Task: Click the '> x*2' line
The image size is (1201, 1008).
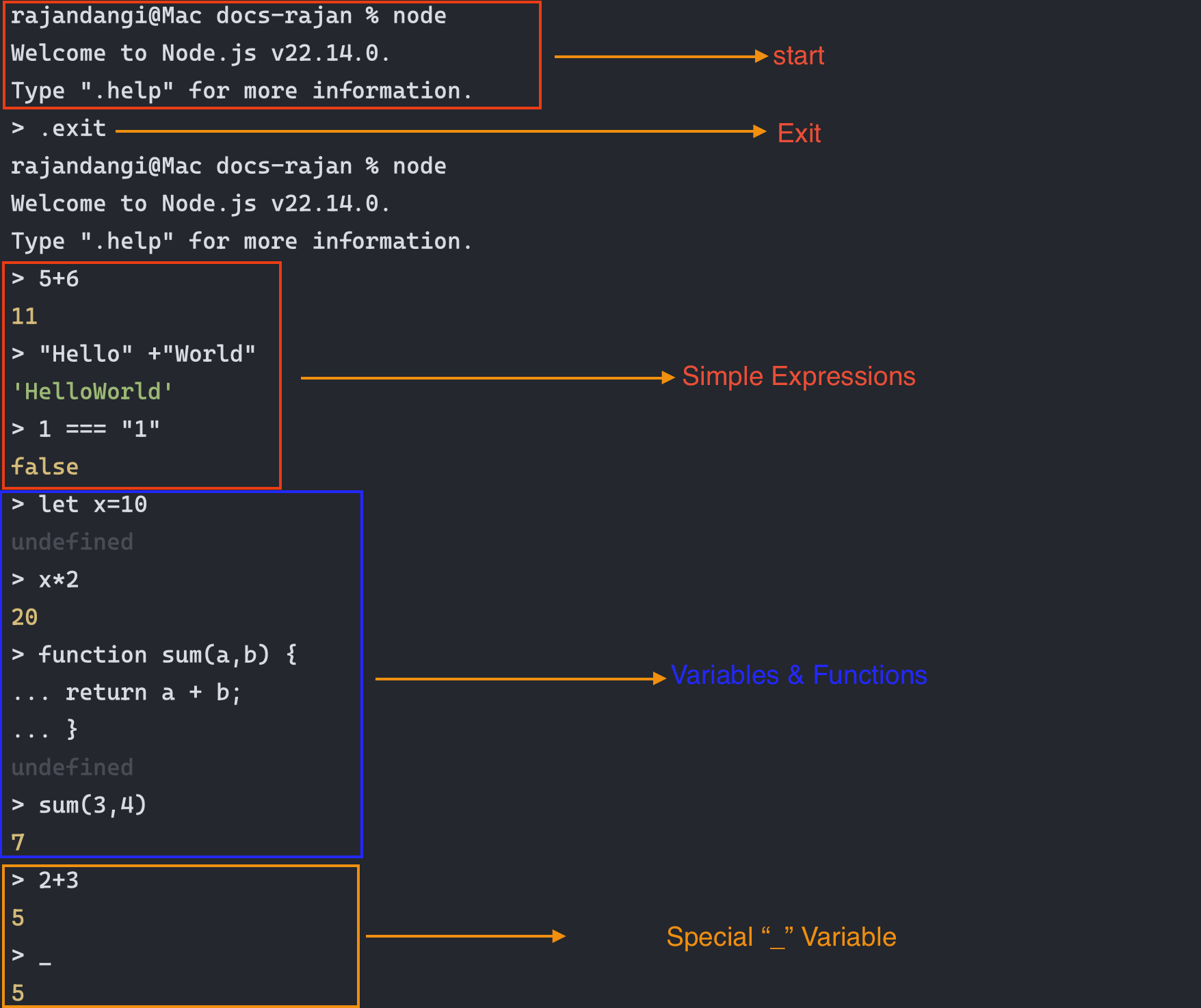Action: point(45,580)
